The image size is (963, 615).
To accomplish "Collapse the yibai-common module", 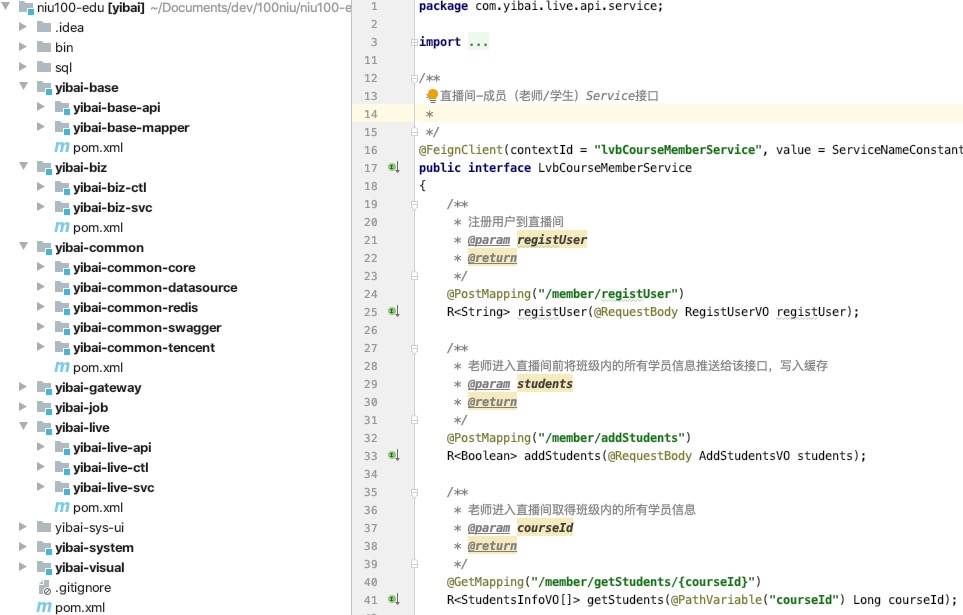I will coord(24,246).
